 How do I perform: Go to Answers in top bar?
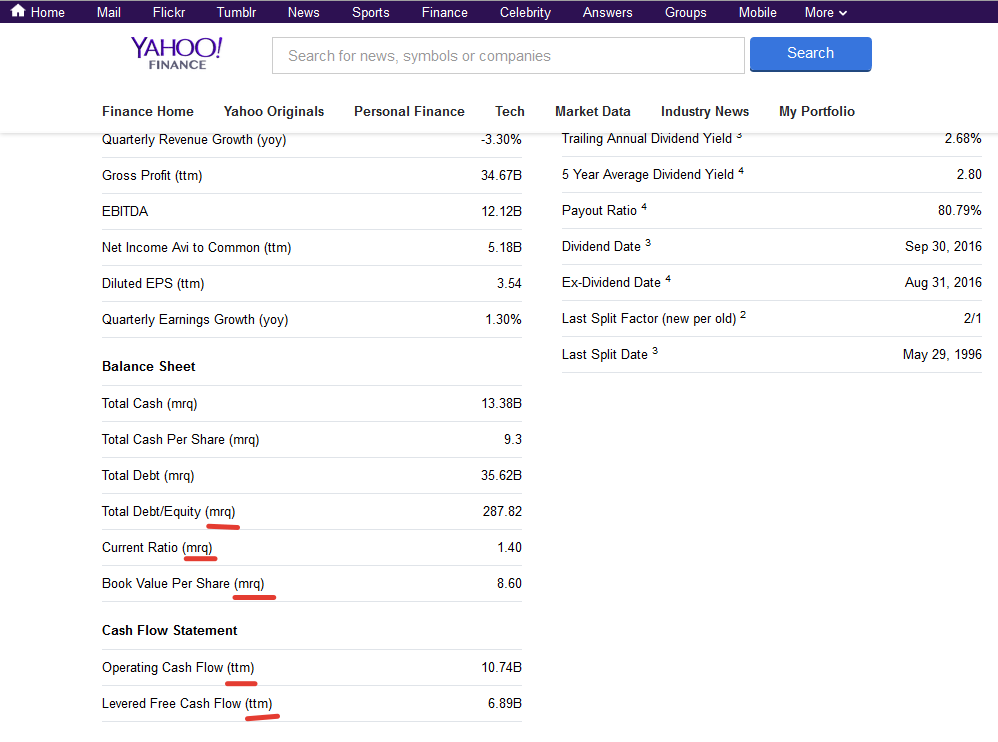(607, 12)
